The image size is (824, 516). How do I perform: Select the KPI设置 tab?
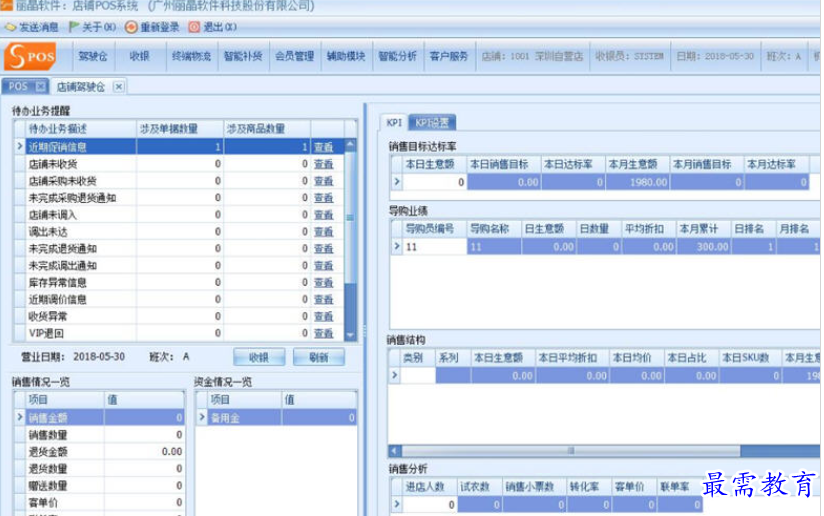(x=432, y=122)
